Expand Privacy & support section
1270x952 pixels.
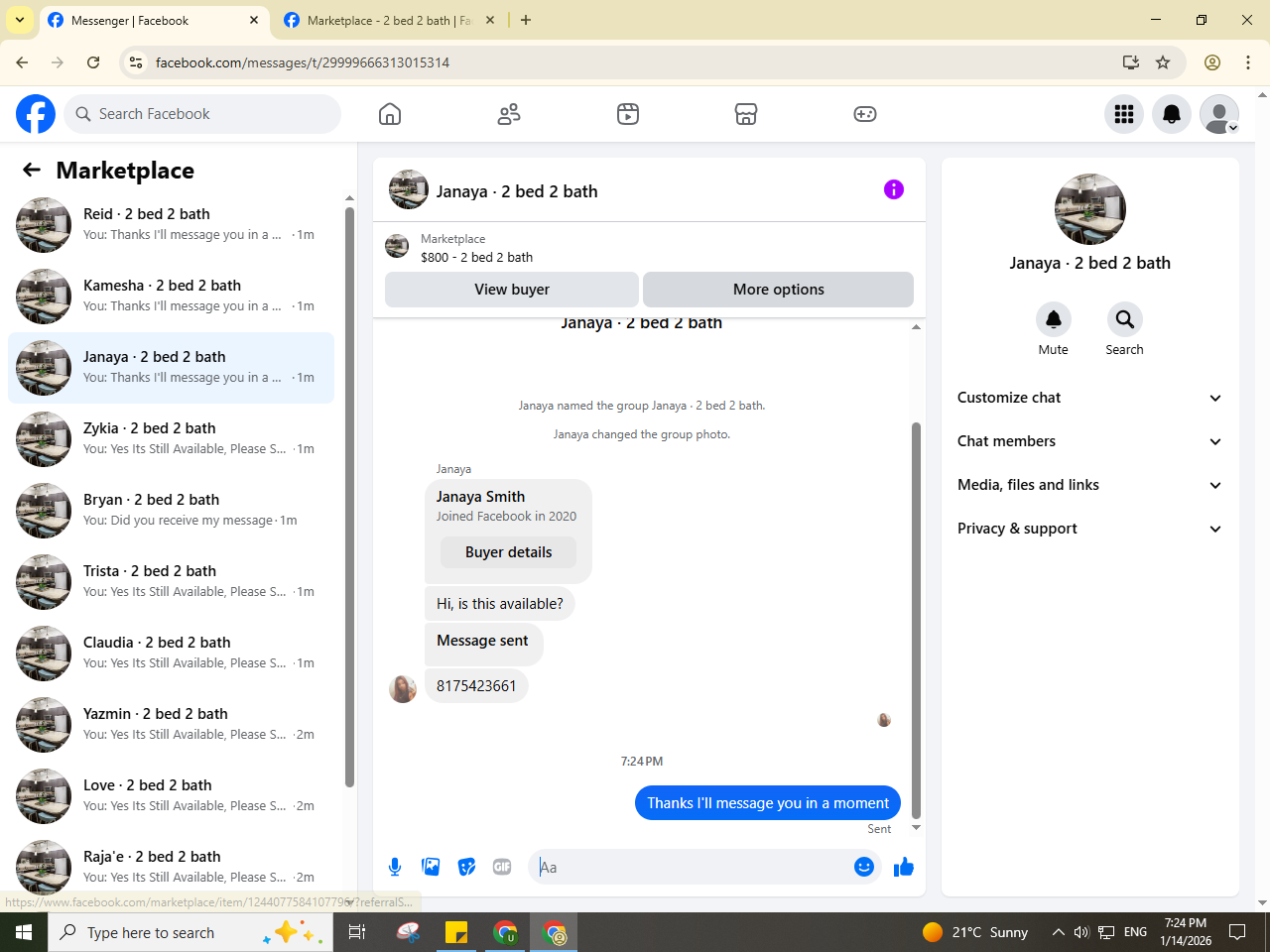(x=1089, y=529)
